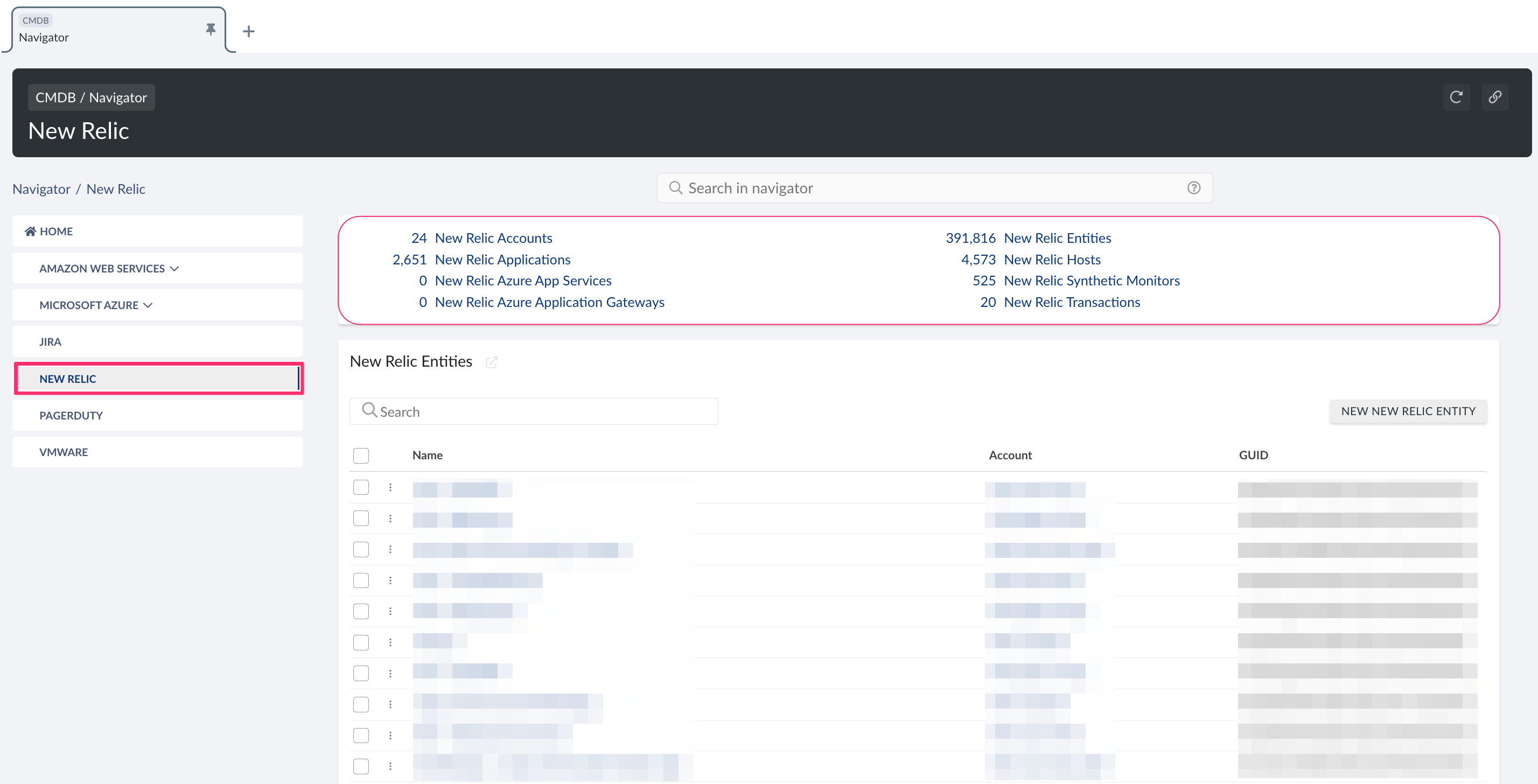Open search help via the question mark icon

click(1194, 187)
